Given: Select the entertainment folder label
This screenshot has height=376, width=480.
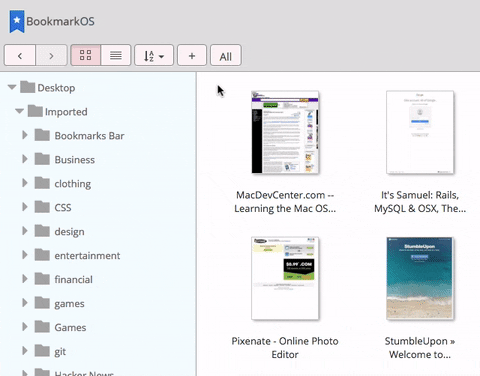Looking at the screenshot, I should click(x=87, y=256).
